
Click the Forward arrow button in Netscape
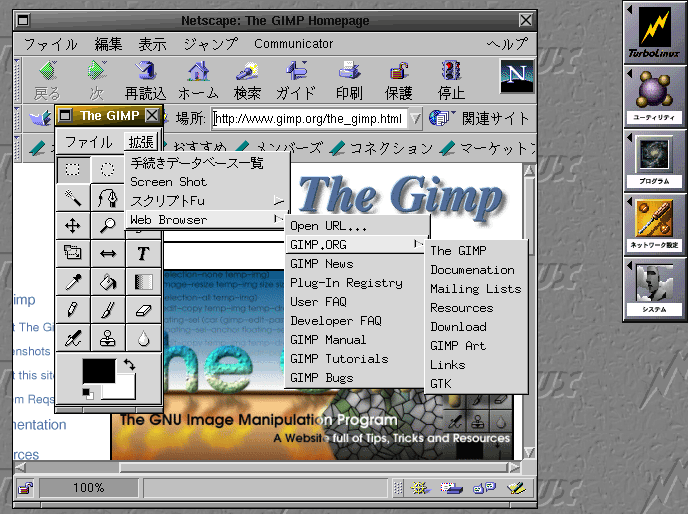coord(97,81)
